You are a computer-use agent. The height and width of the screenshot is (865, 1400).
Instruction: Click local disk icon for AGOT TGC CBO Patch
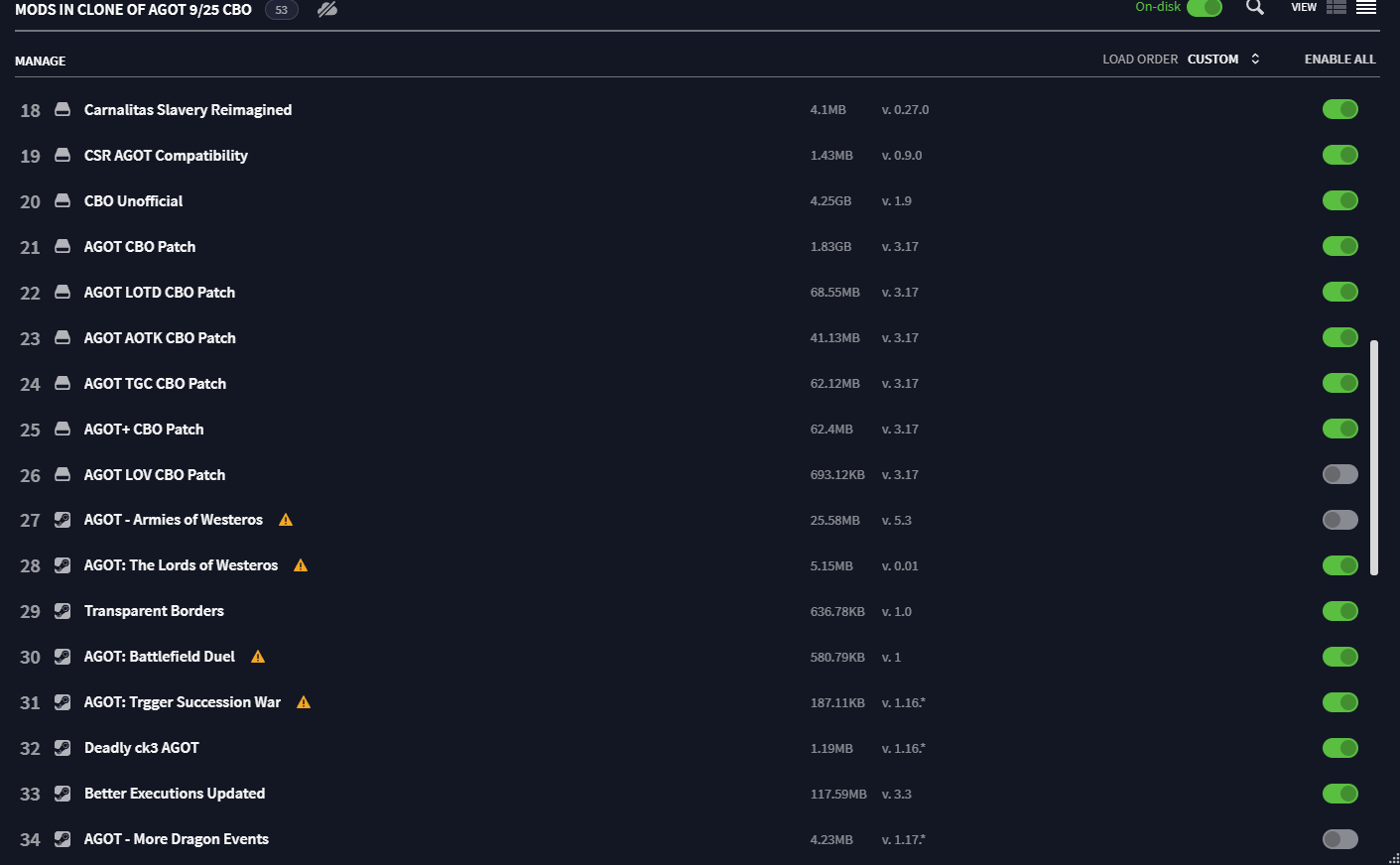click(x=63, y=383)
